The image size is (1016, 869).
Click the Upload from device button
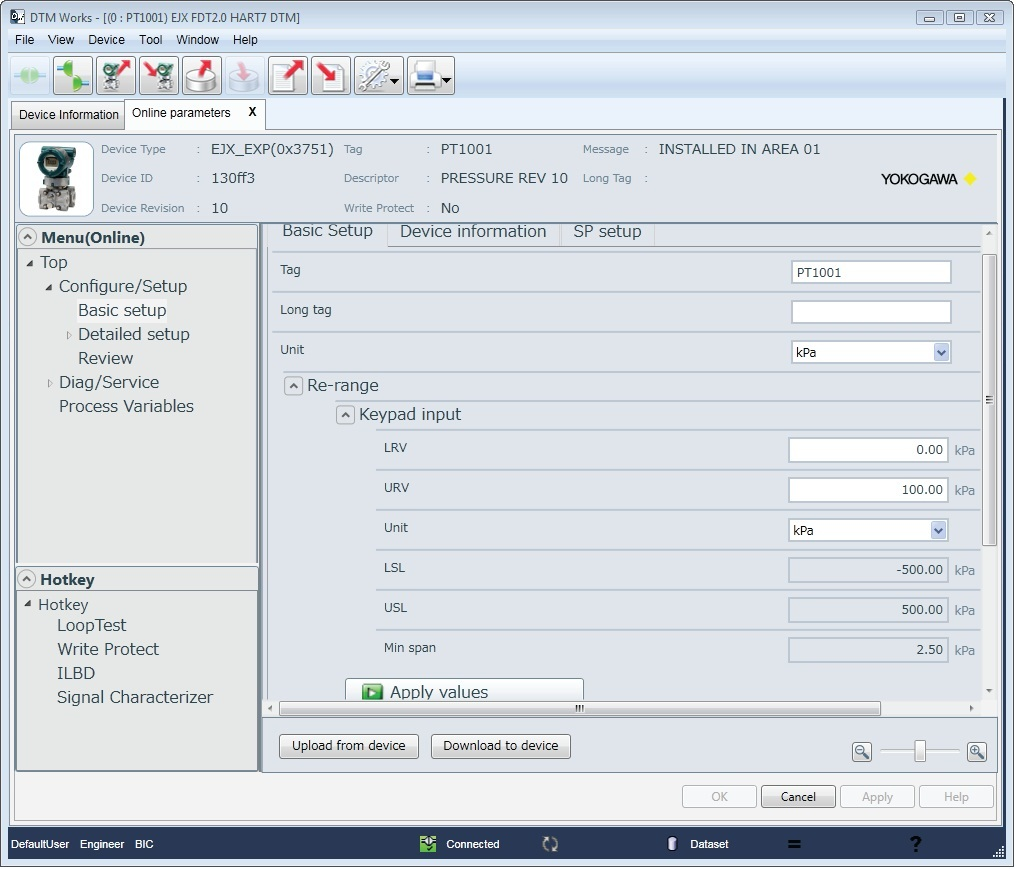point(348,746)
